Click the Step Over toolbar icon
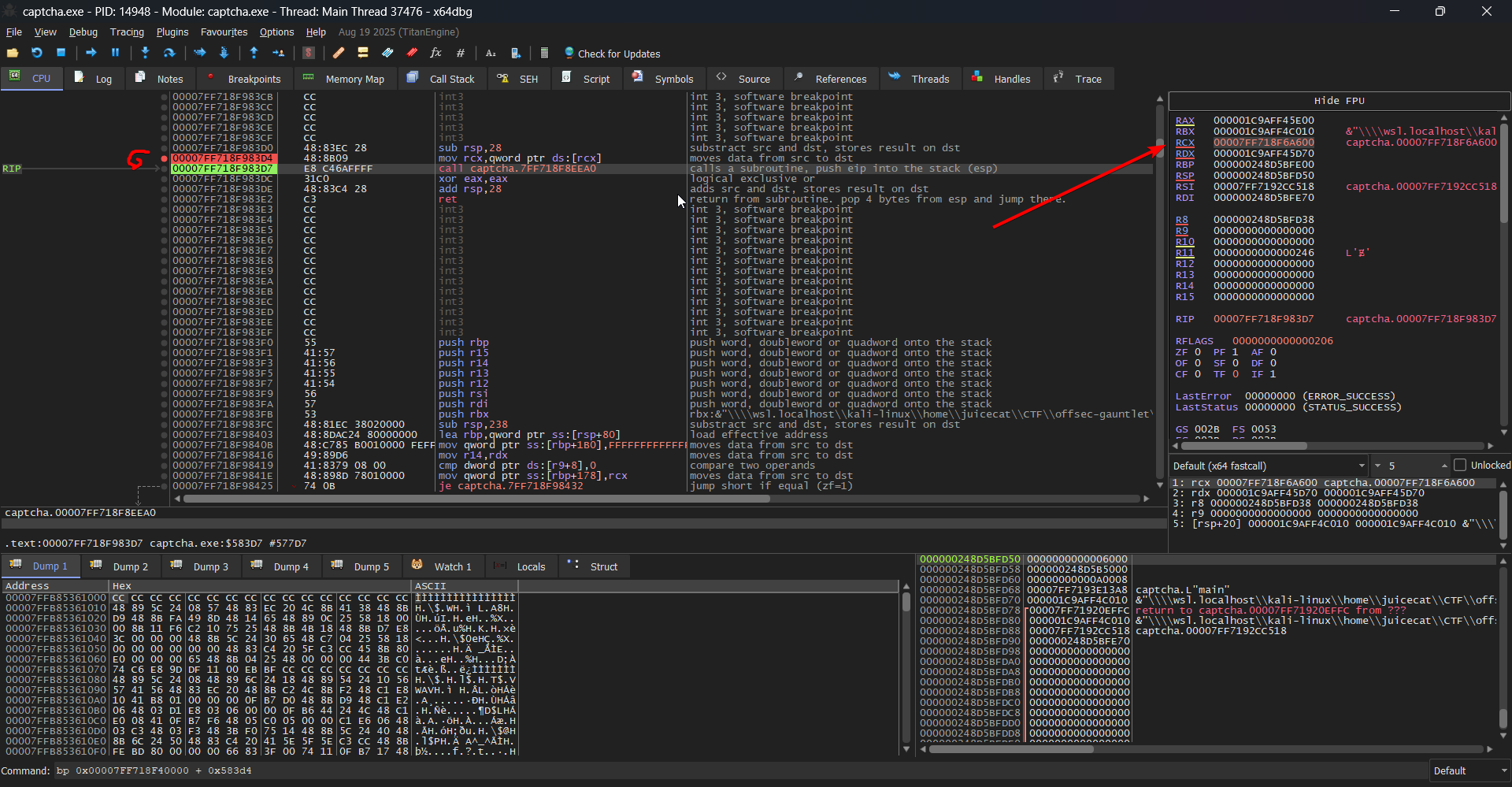Image resolution: width=1512 pixels, height=787 pixels. tap(169, 53)
